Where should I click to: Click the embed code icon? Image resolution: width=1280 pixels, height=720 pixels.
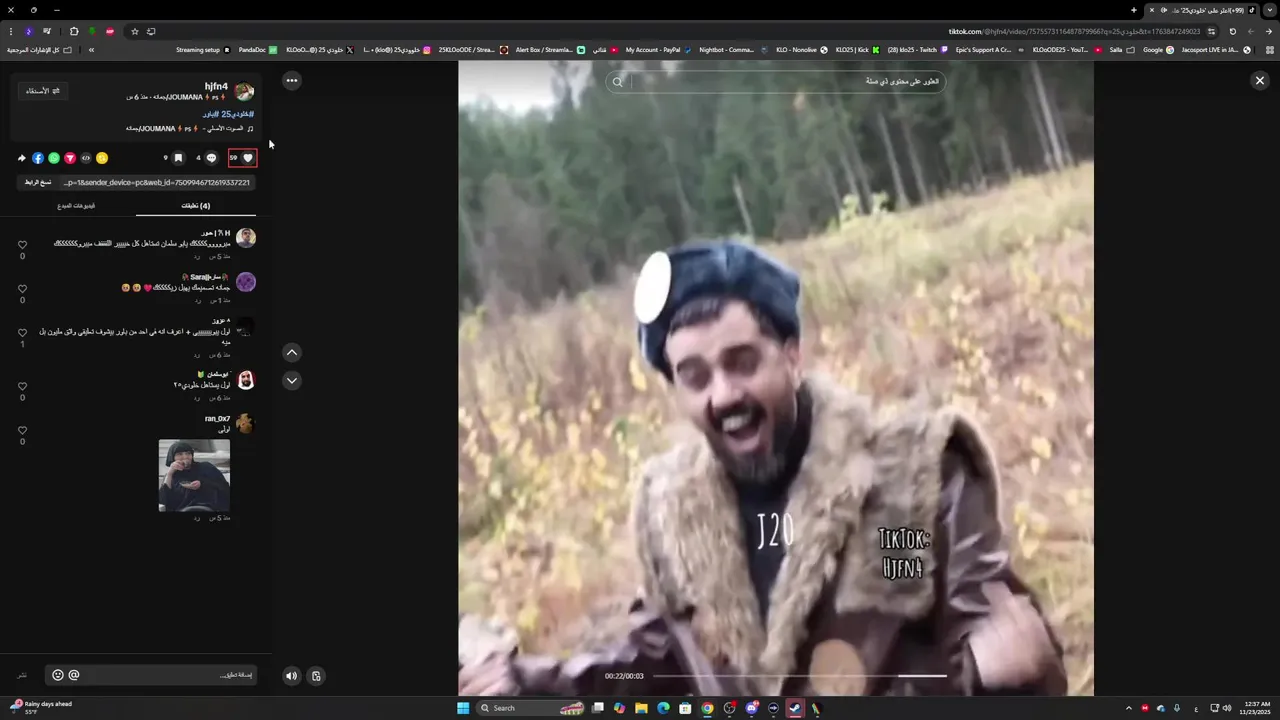(x=86, y=158)
